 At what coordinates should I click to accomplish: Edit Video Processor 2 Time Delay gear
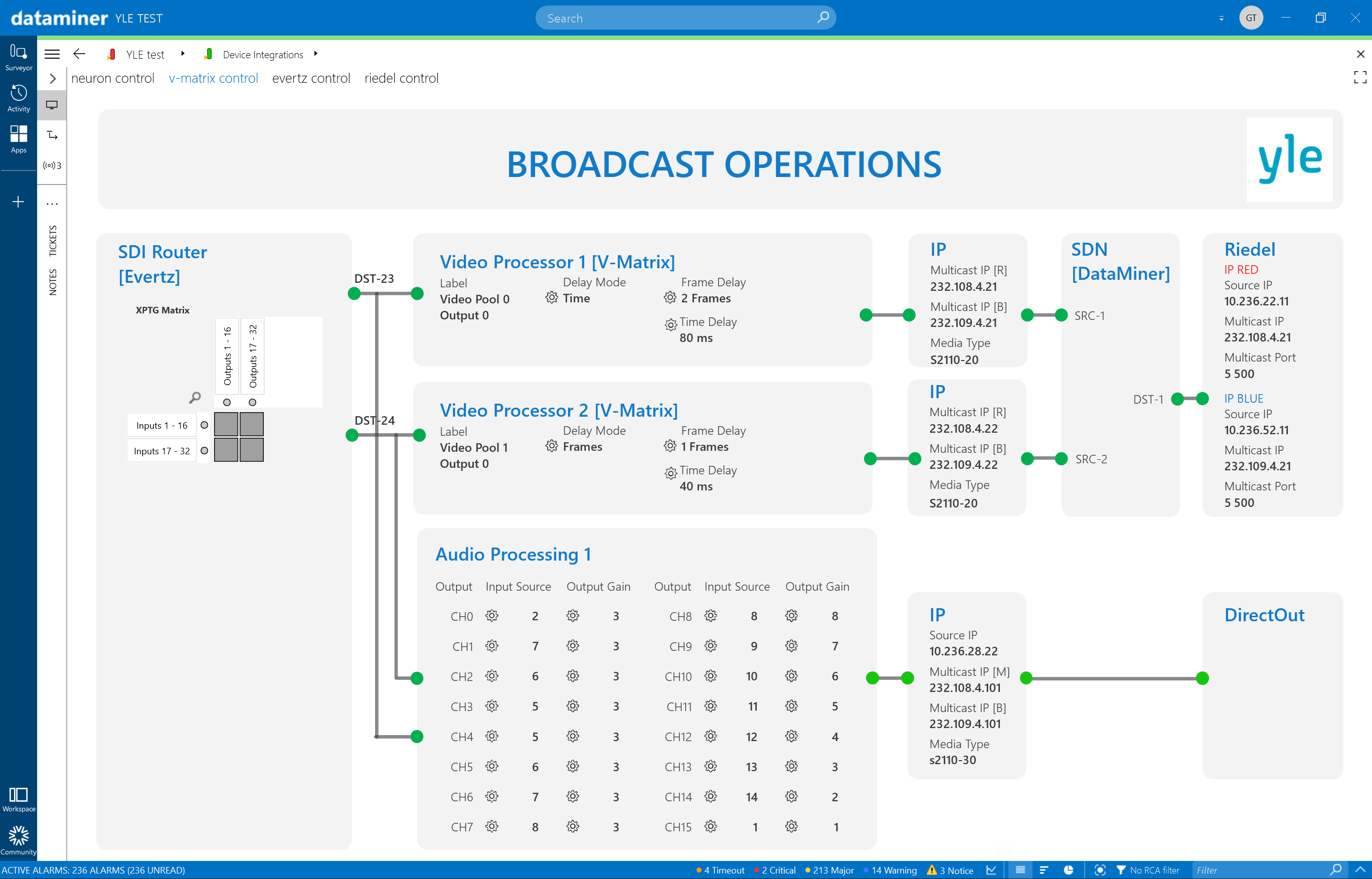[x=670, y=473]
